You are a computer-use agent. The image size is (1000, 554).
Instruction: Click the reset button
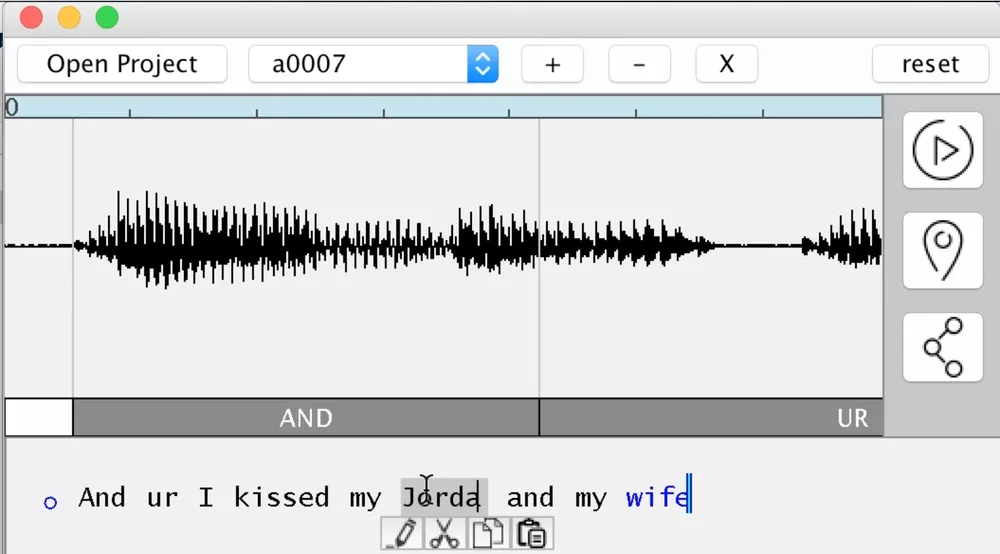coord(930,65)
